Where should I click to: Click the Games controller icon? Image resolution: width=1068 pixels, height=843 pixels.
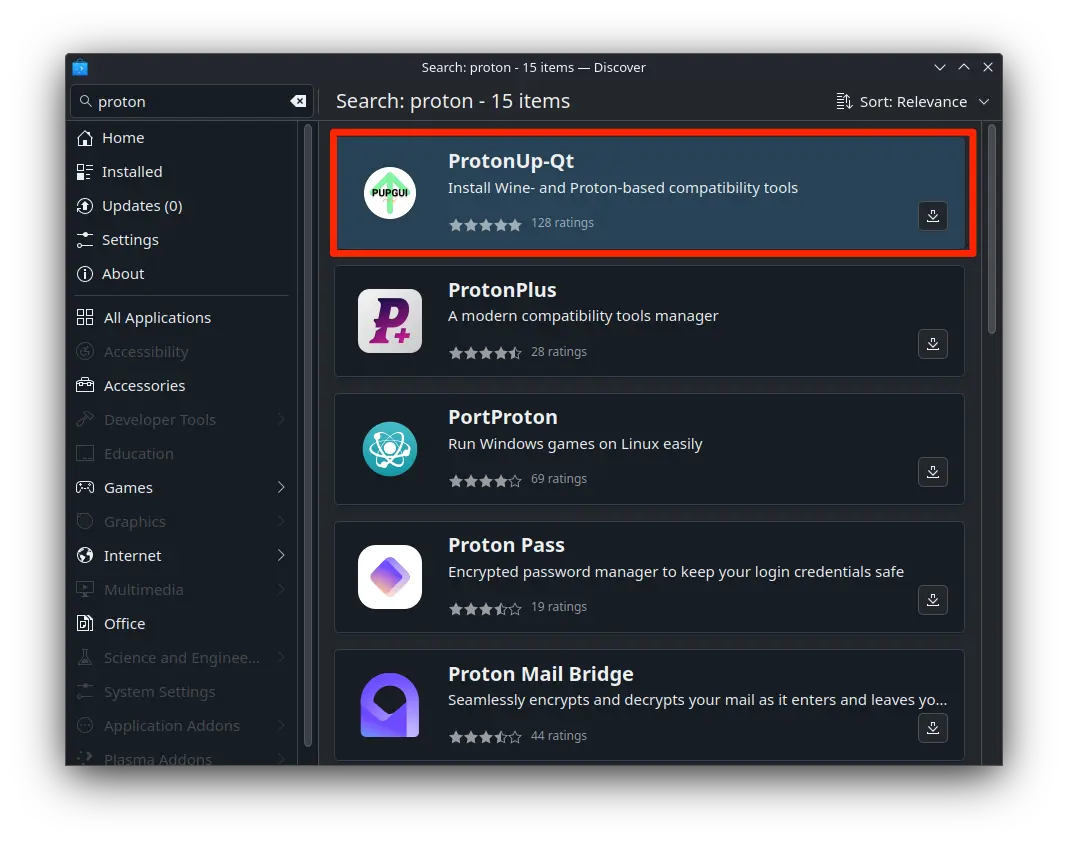85,488
